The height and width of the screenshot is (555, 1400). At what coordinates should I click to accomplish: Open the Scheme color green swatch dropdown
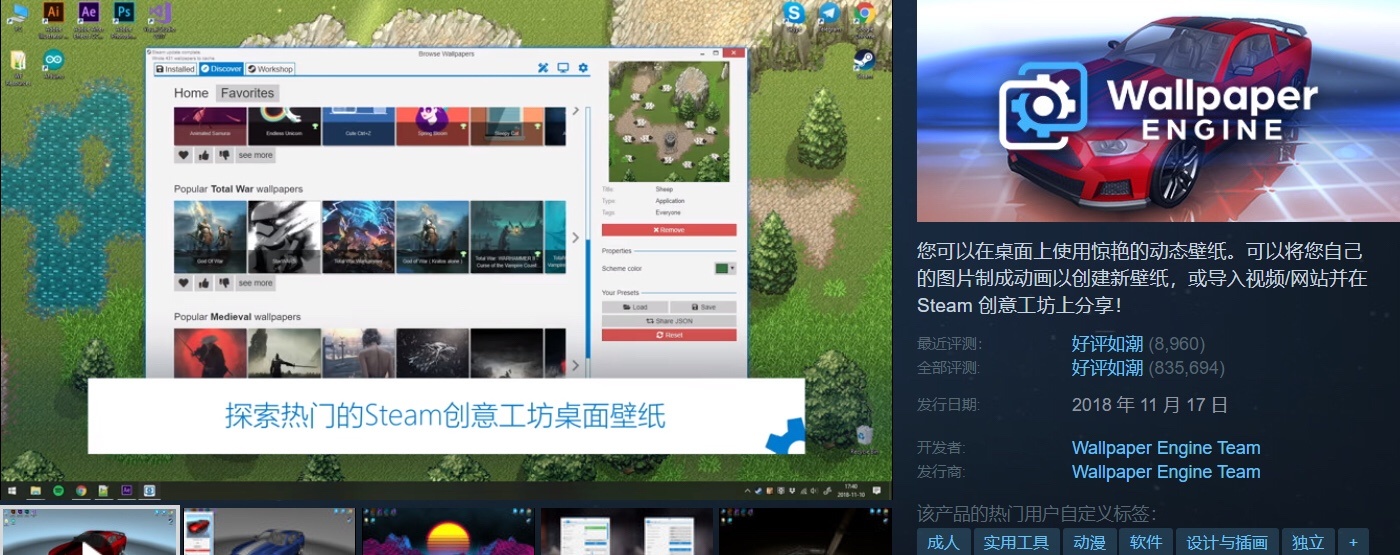click(725, 268)
